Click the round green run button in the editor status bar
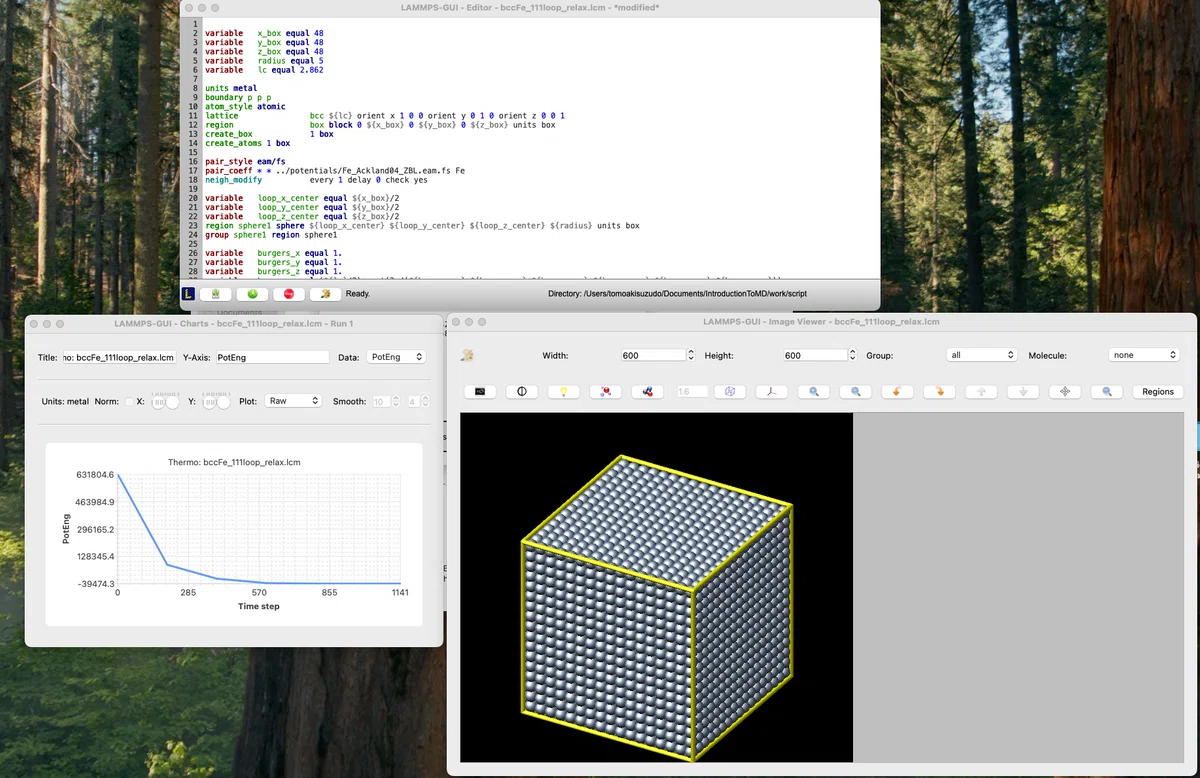1200x778 pixels. [x=253, y=294]
